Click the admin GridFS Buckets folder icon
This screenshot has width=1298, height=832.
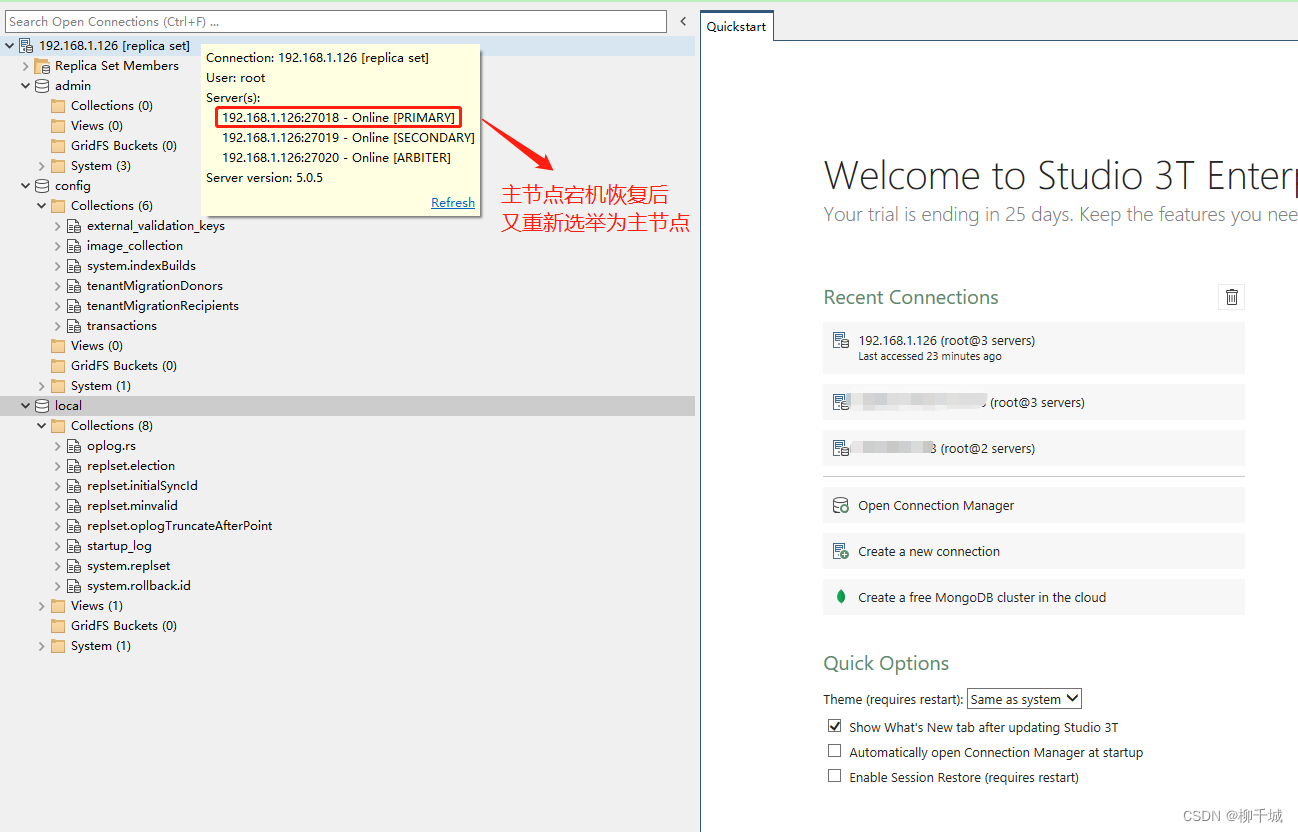58,146
